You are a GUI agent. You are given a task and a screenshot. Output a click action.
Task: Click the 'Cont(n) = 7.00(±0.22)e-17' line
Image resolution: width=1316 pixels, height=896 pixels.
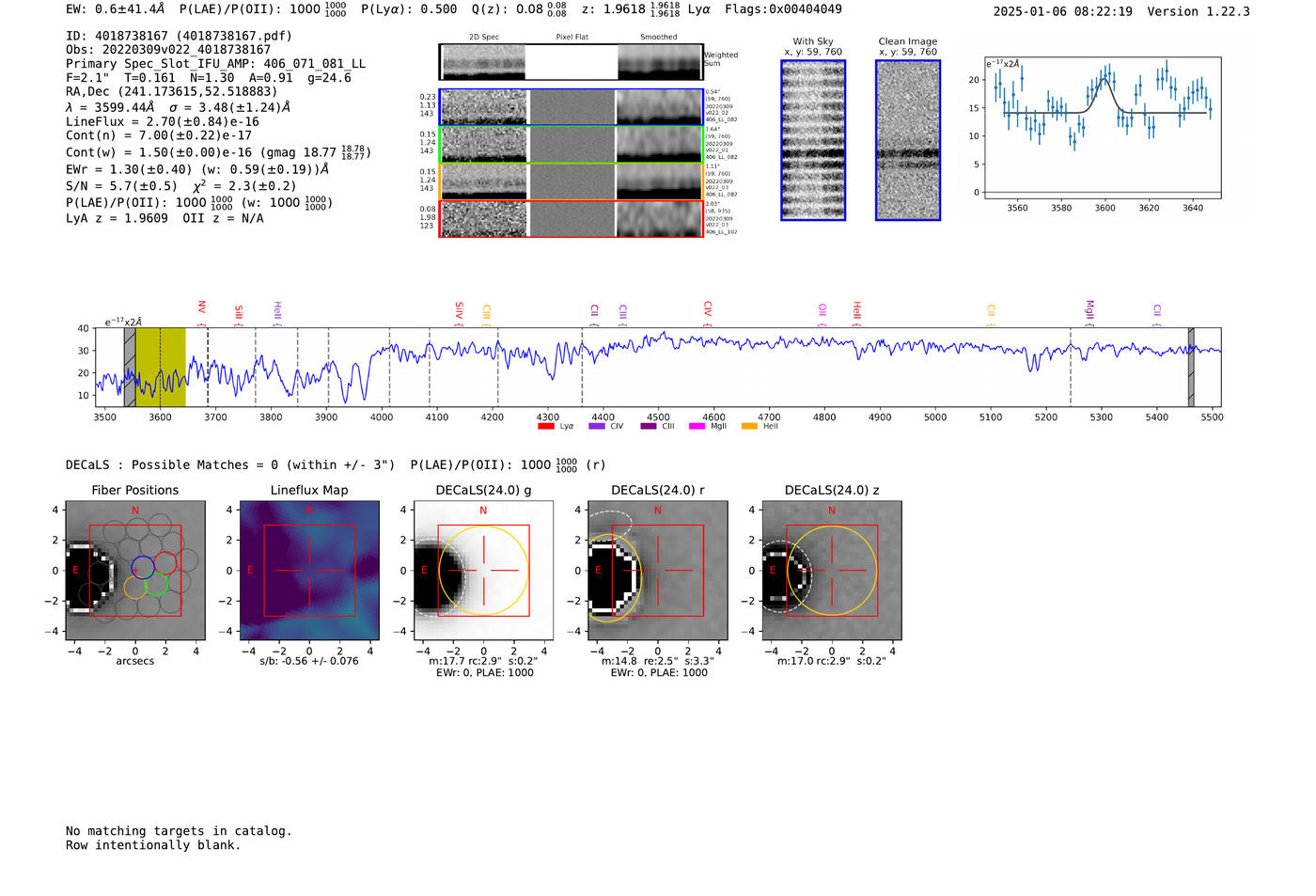coord(159,135)
